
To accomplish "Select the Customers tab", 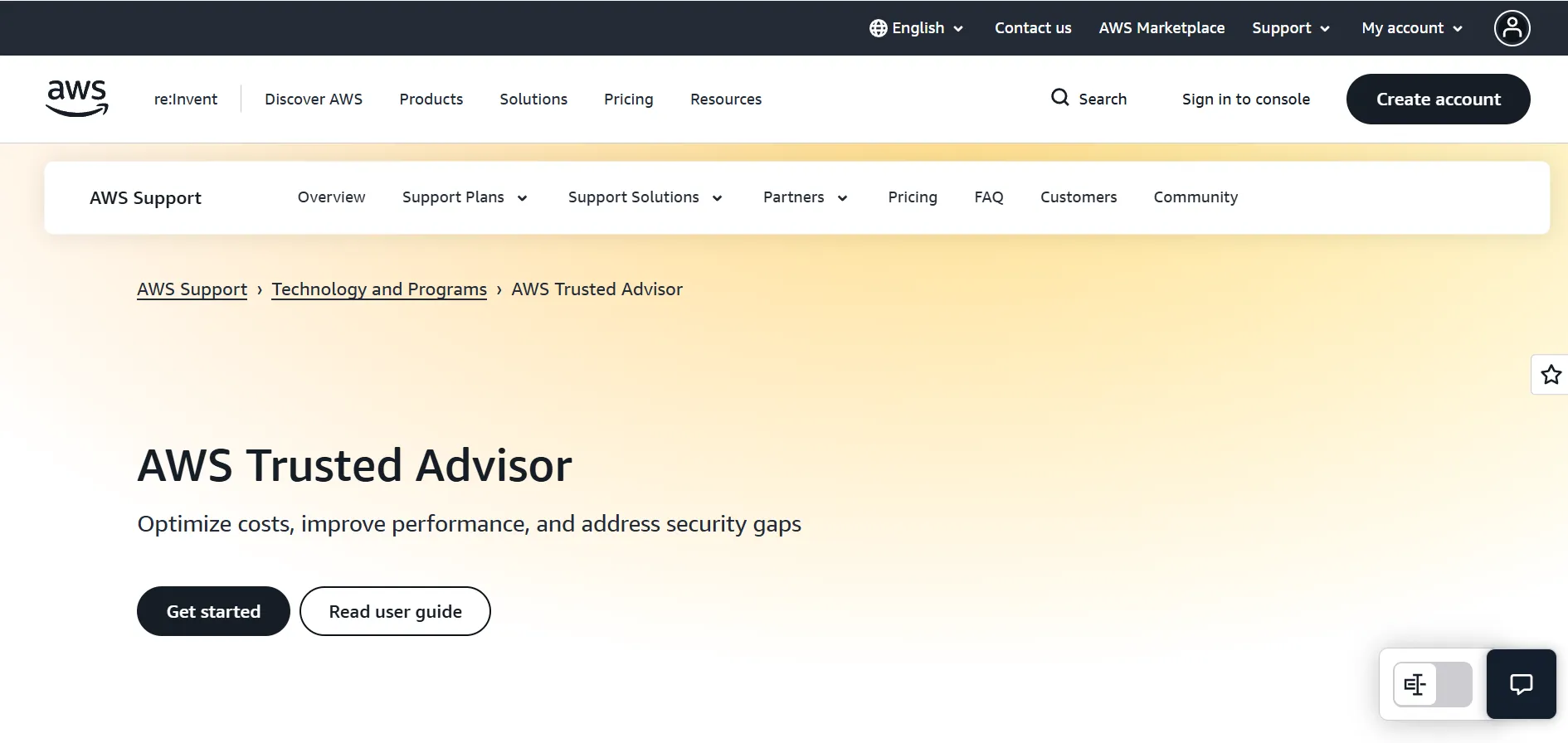I will 1079,197.
